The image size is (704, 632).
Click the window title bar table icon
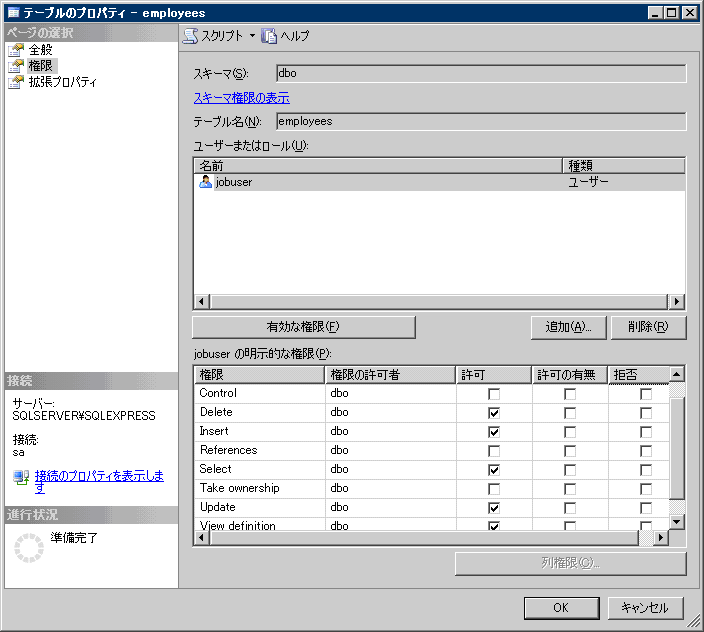tap(13, 13)
